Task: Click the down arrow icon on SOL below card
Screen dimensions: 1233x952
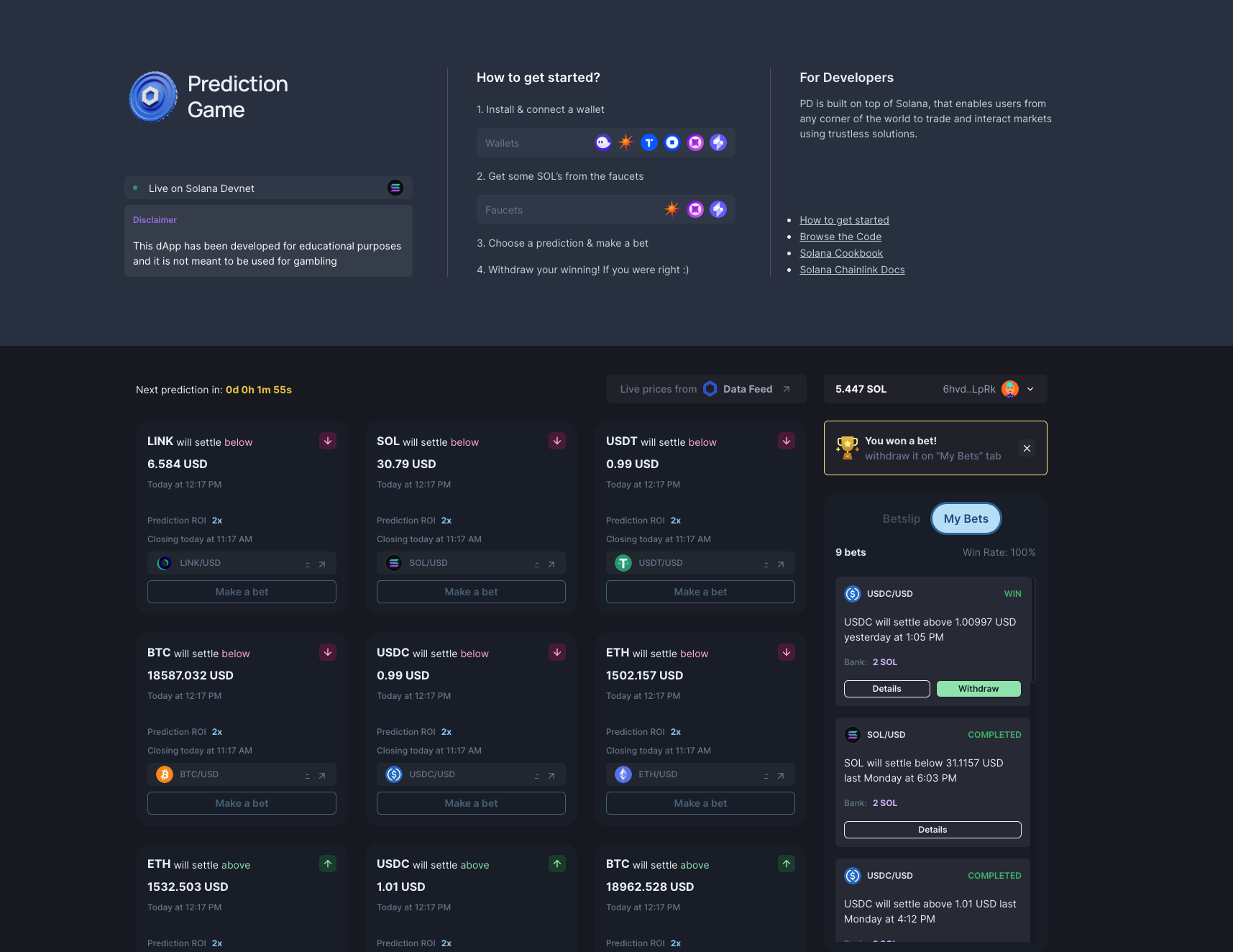Action: [557, 441]
